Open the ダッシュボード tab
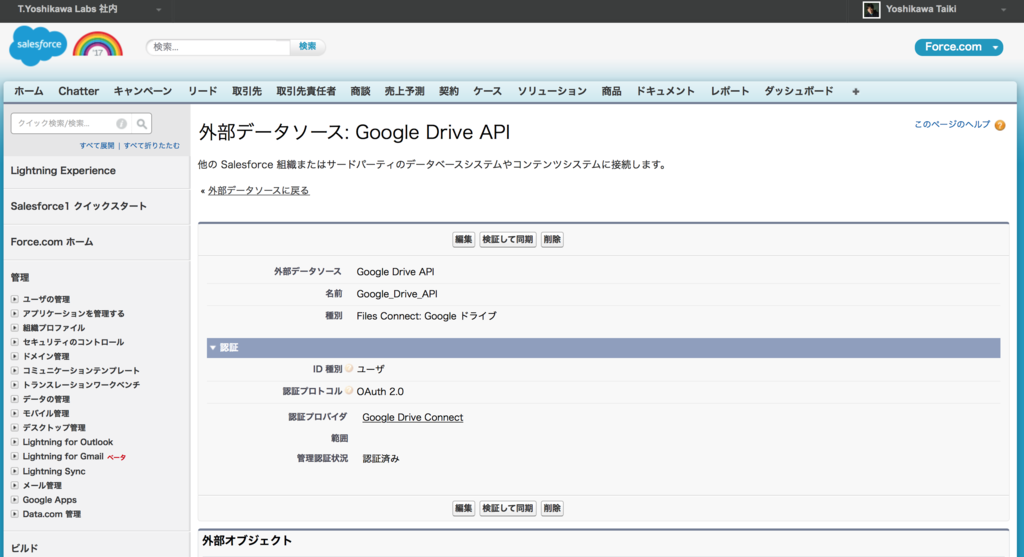 click(799, 91)
